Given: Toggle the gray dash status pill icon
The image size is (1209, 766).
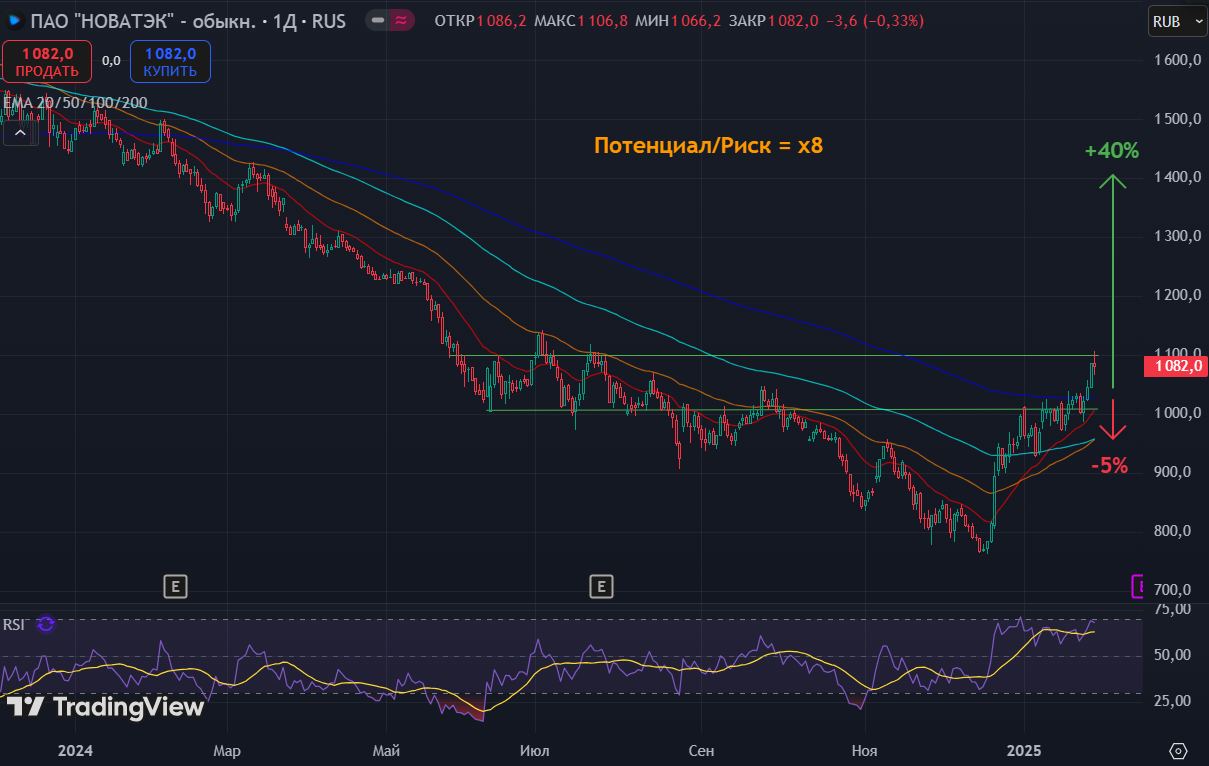Looking at the screenshot, I should coord(377,20).
